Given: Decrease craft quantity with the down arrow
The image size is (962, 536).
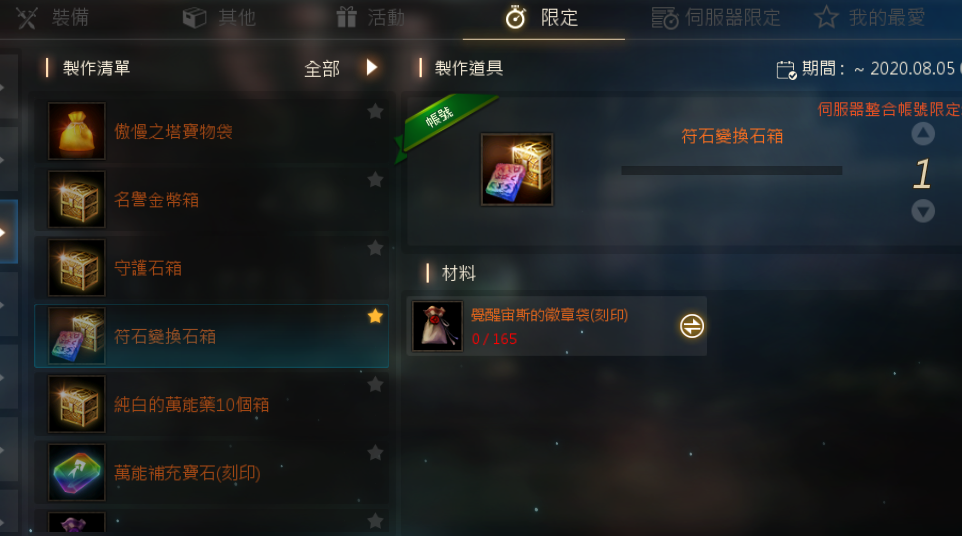Looking at the screenshot, I should point(923,211).
